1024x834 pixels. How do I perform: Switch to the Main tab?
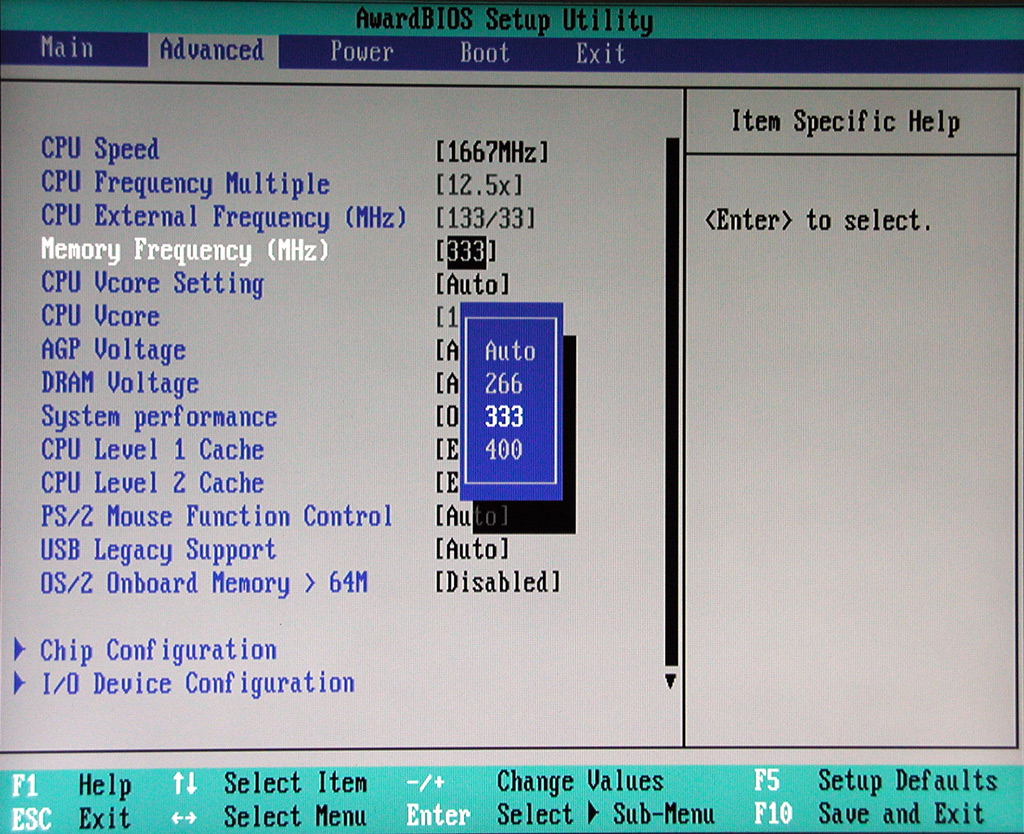coord(67,48)
